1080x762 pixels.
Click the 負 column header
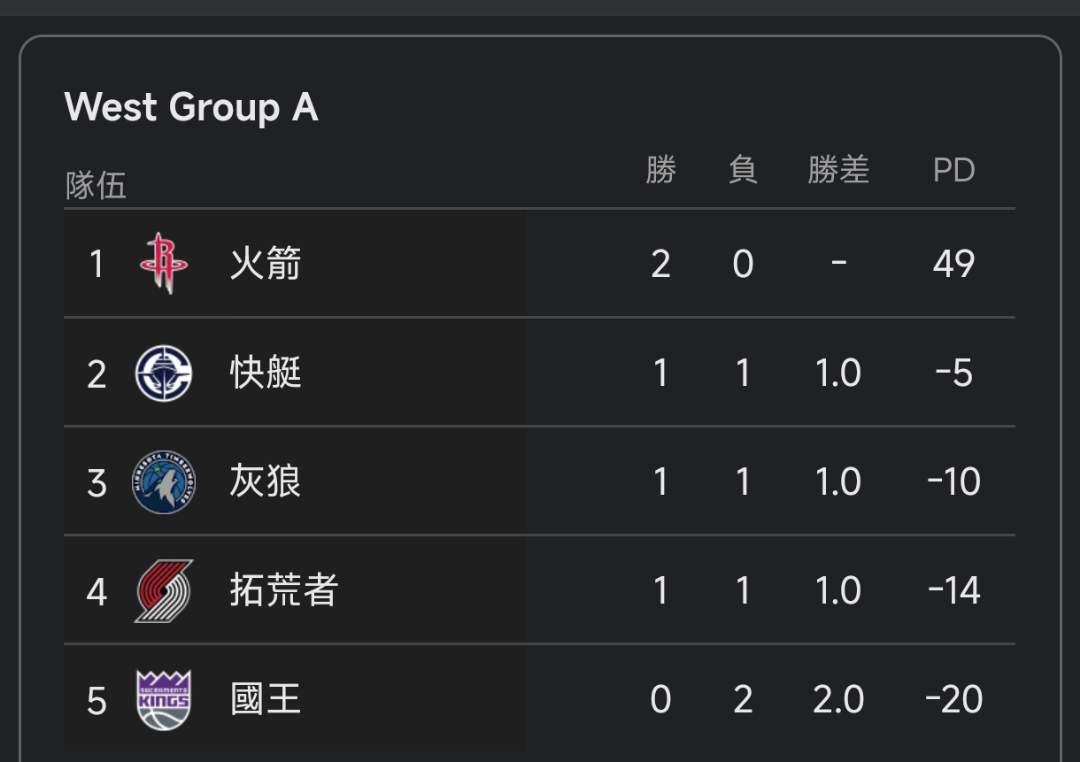point(742,170)
